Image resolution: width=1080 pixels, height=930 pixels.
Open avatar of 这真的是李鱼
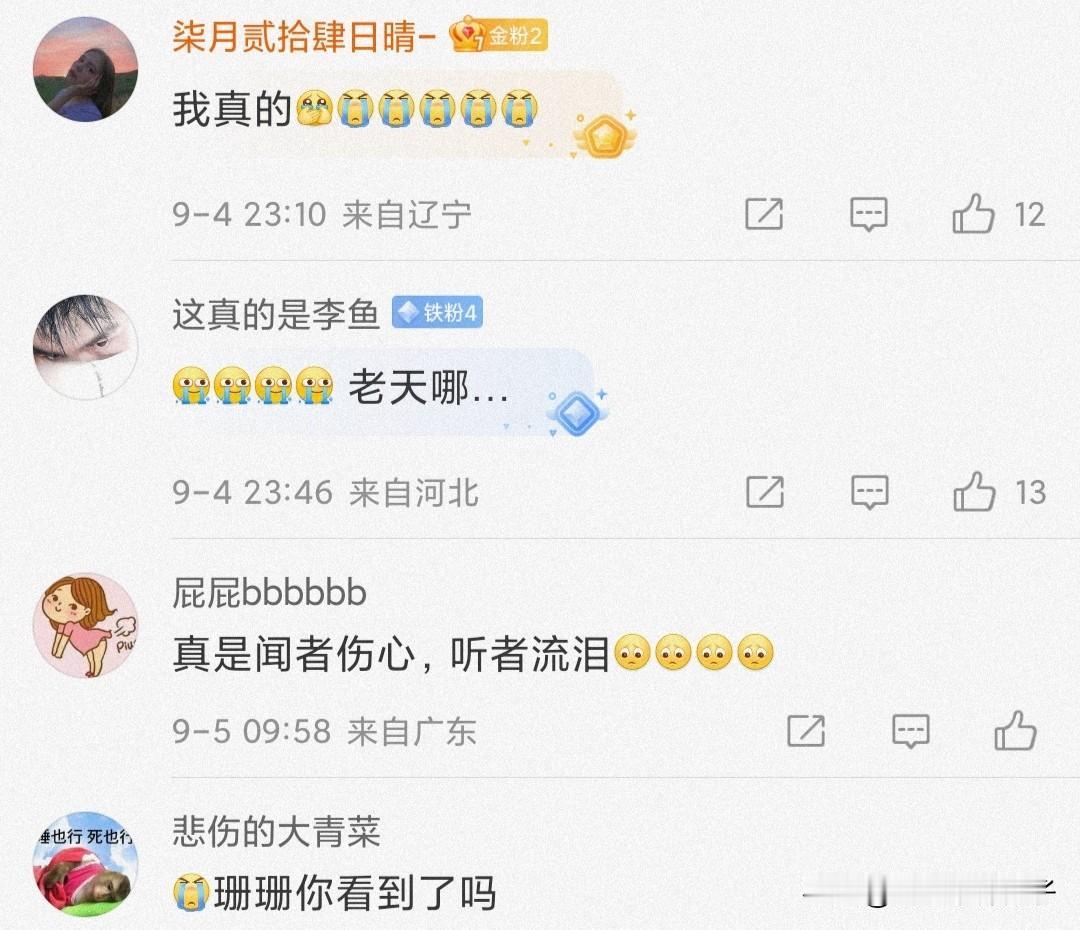tap(85, 347)
